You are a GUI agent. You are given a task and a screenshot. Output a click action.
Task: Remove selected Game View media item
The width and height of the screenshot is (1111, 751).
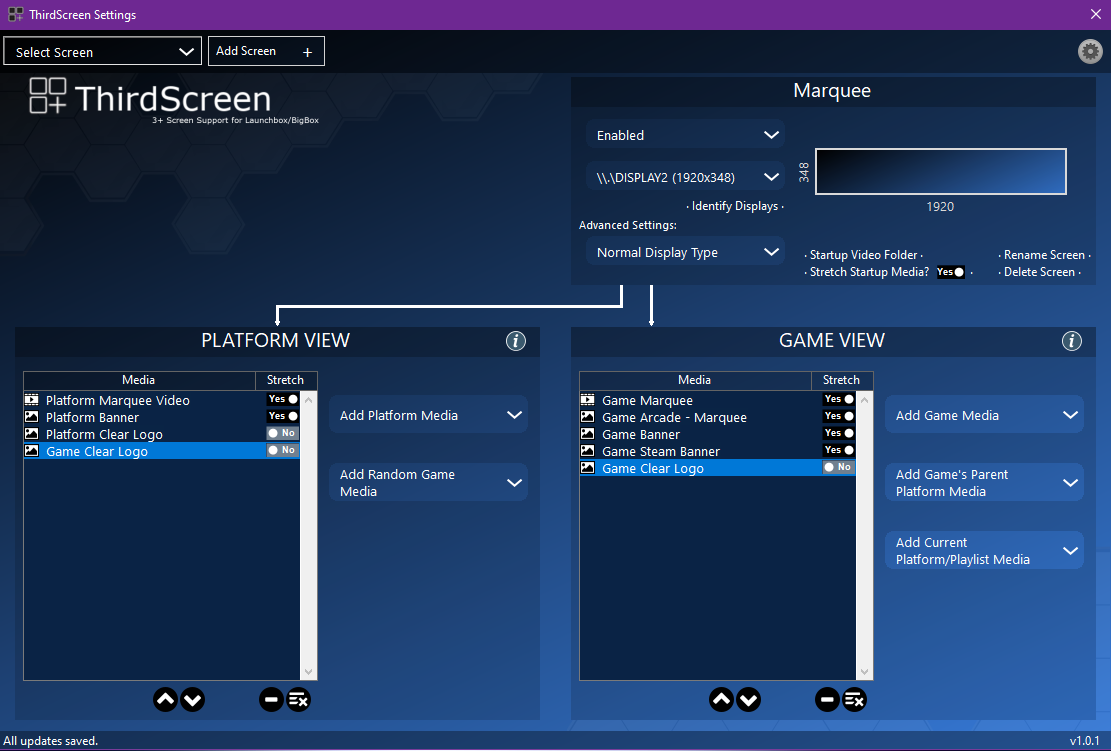827,700
